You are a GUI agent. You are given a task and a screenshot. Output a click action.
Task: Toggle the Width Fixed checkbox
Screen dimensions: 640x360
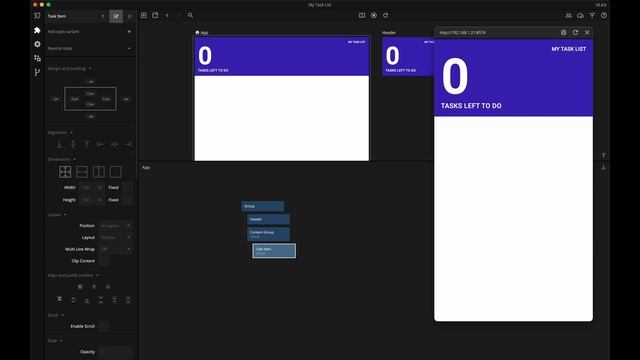[x=127, y=187]
